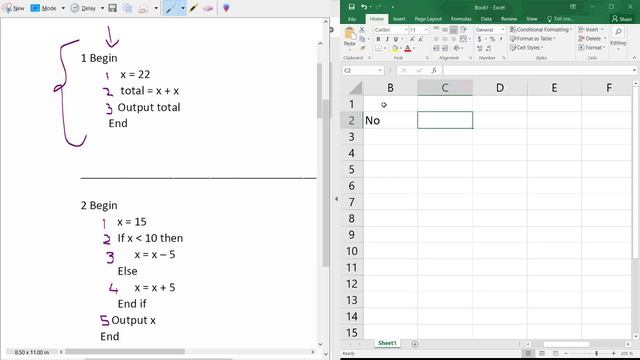Click the Increase Indent icon
This screenshot has height=360, width=640.
coord(445,48)
